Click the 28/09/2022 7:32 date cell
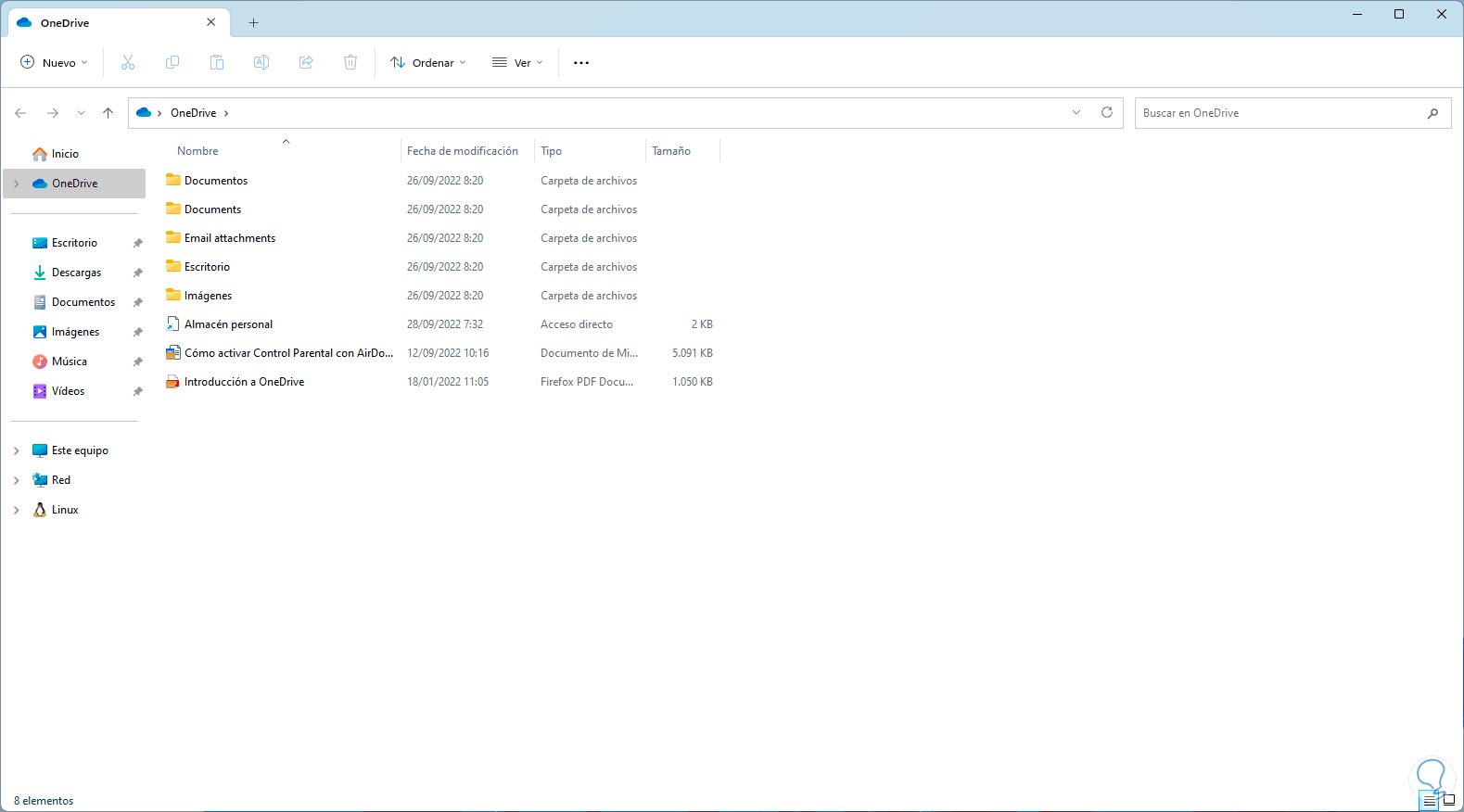Image resolution: width=1464 pixels, height=812 pixels. point(445,324)
